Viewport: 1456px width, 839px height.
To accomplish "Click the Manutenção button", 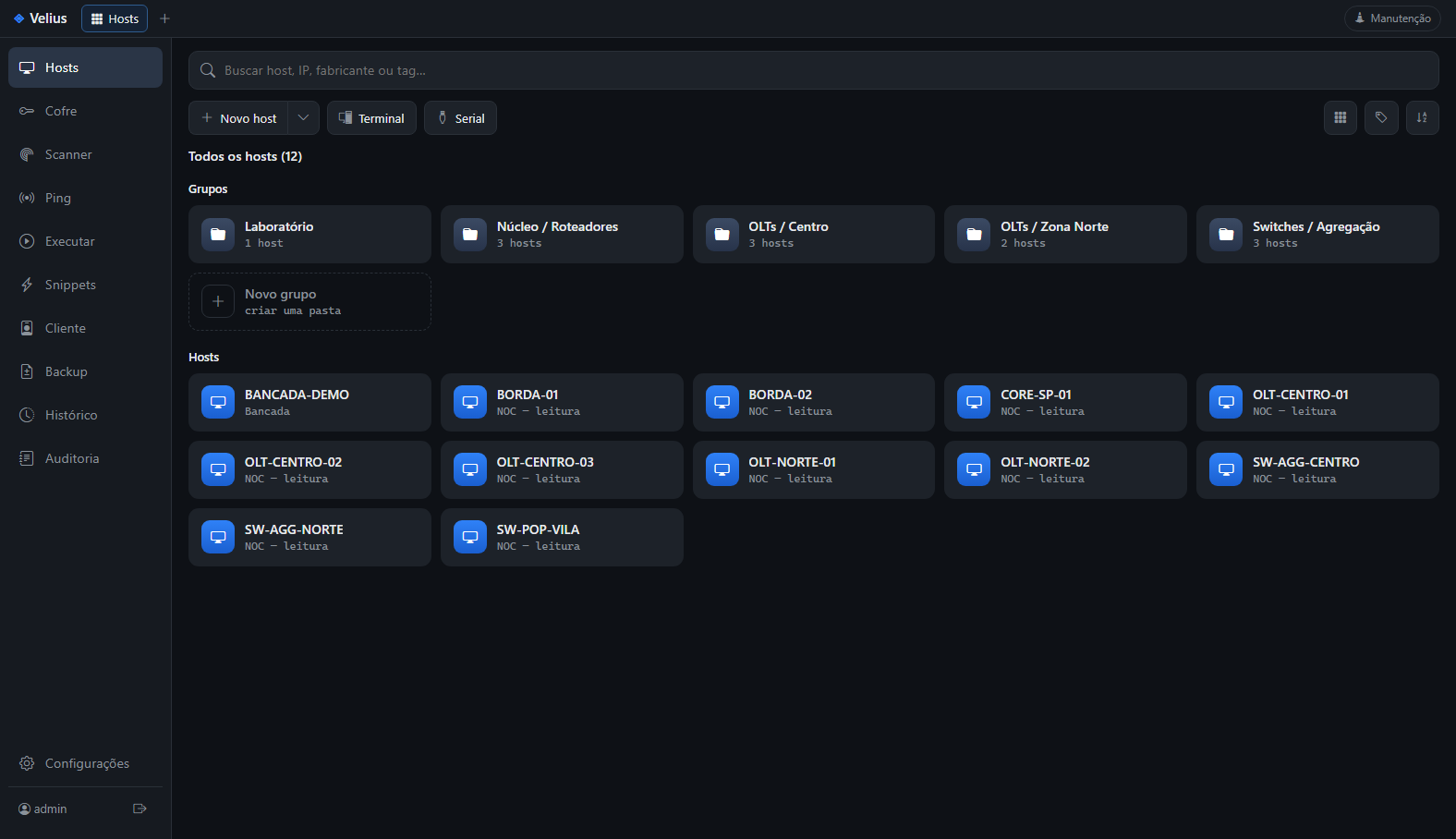I will (1392, 18).
